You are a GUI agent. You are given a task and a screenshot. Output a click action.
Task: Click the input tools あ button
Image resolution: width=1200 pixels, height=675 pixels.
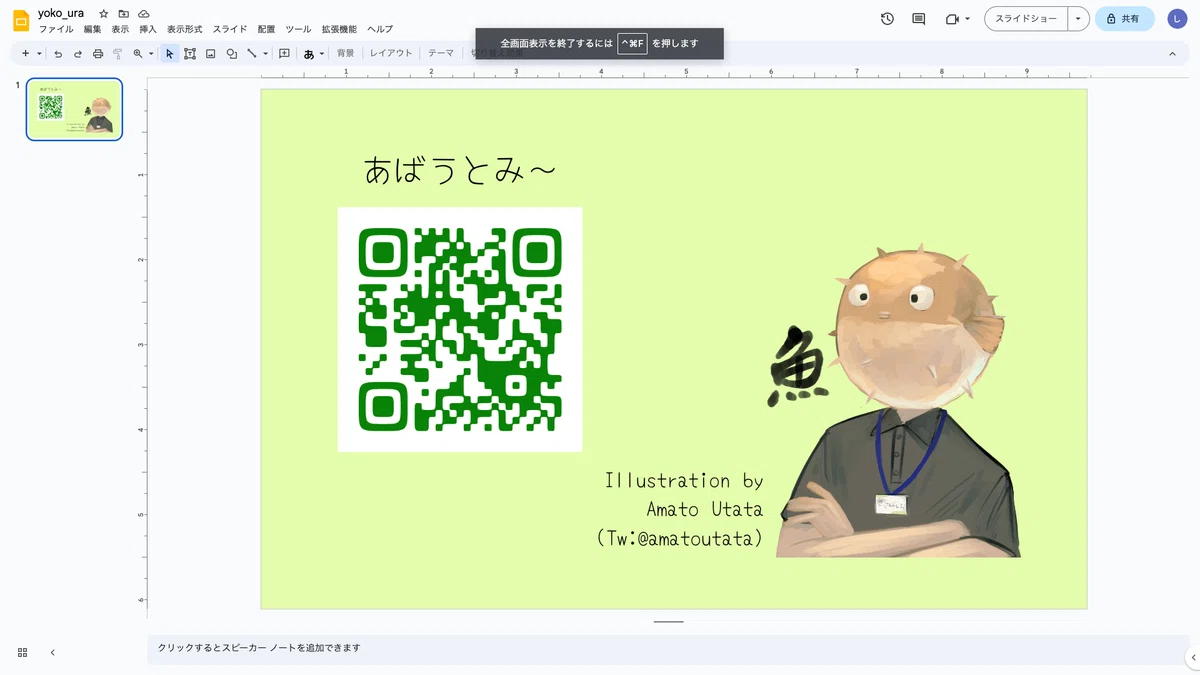pos(308,53)
